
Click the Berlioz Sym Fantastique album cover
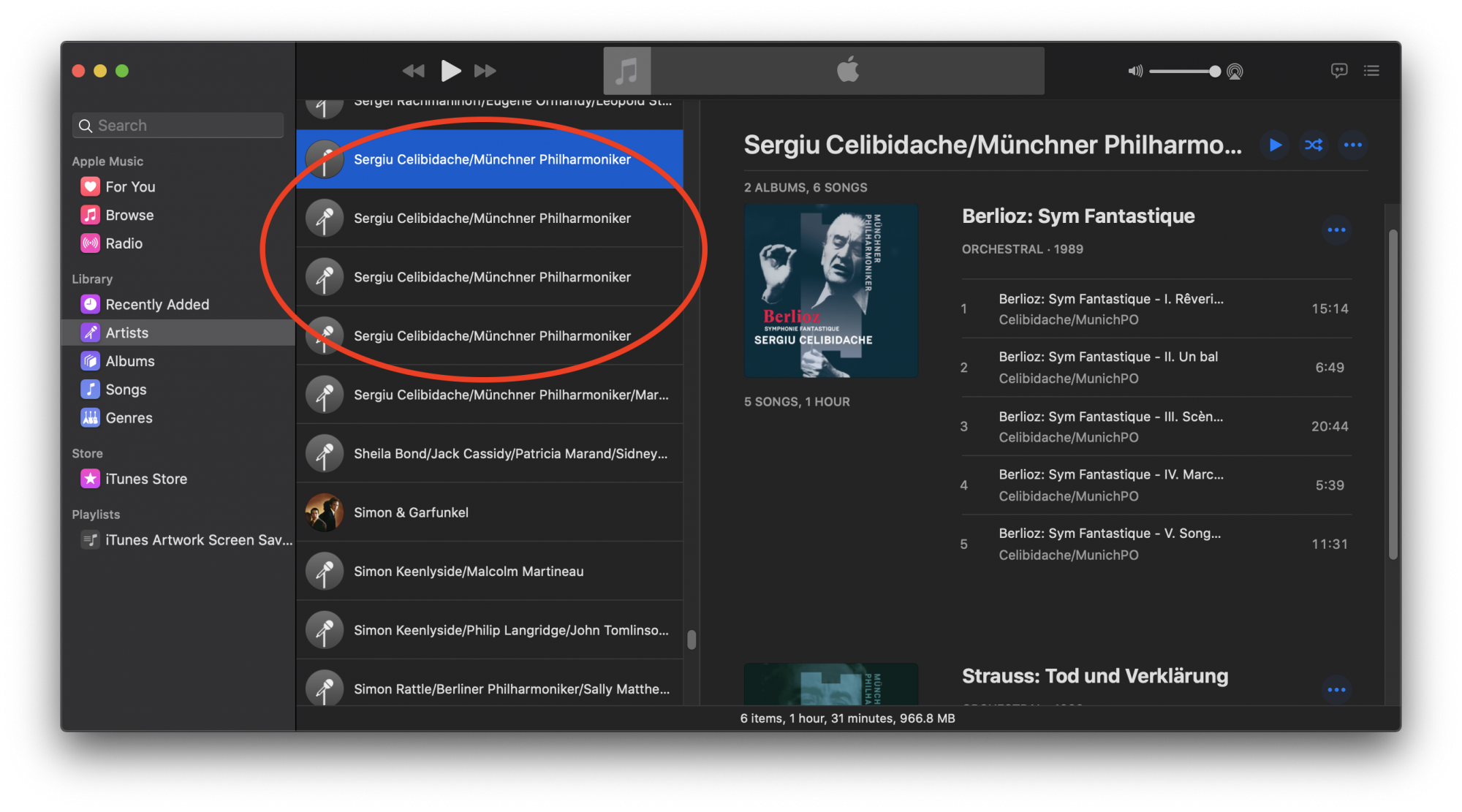pyautogui.click(x=831, y=291)
